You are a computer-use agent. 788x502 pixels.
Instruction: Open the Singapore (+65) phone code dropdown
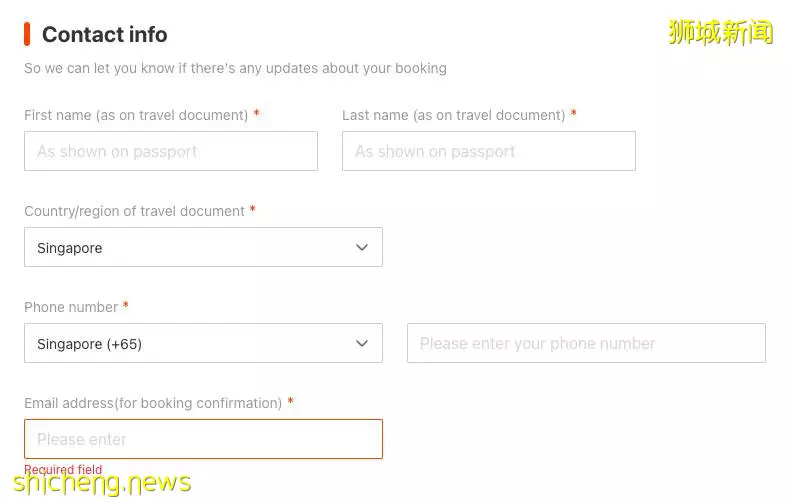pos(203,343)
